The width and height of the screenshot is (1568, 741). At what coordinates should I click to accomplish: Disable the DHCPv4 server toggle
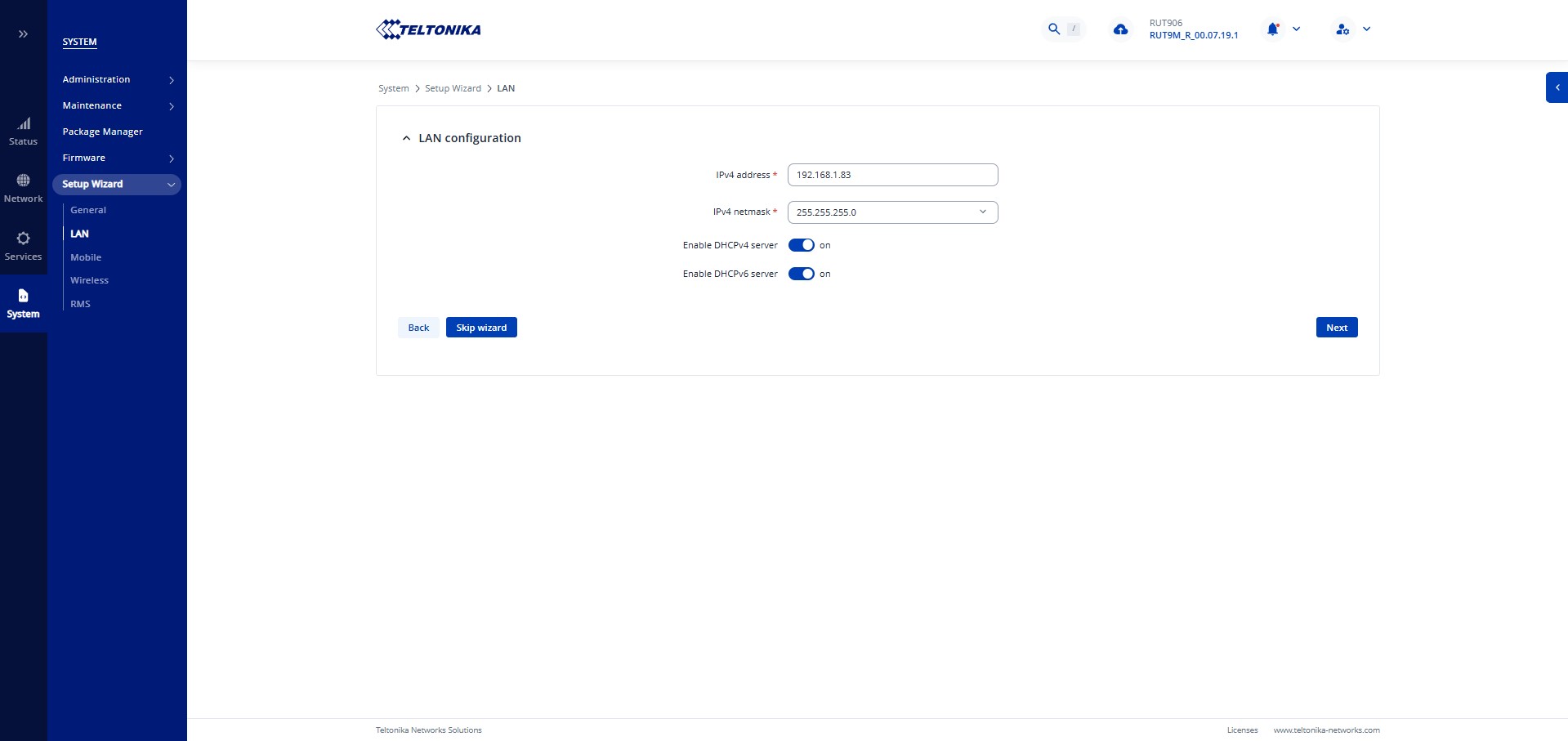coord(801,245)
